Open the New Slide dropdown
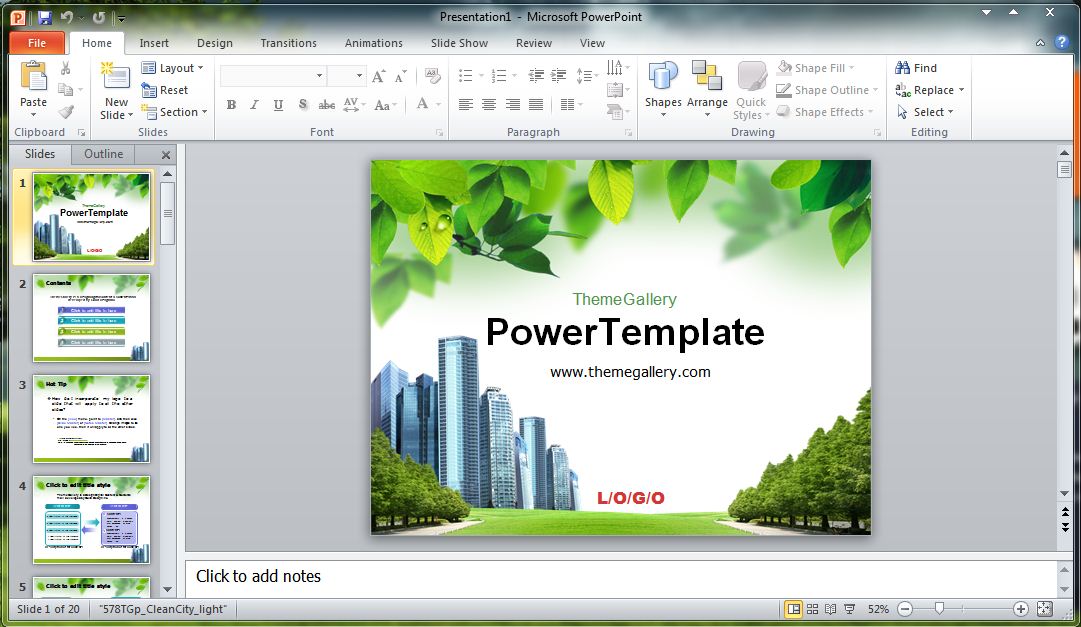 (115, 112)
